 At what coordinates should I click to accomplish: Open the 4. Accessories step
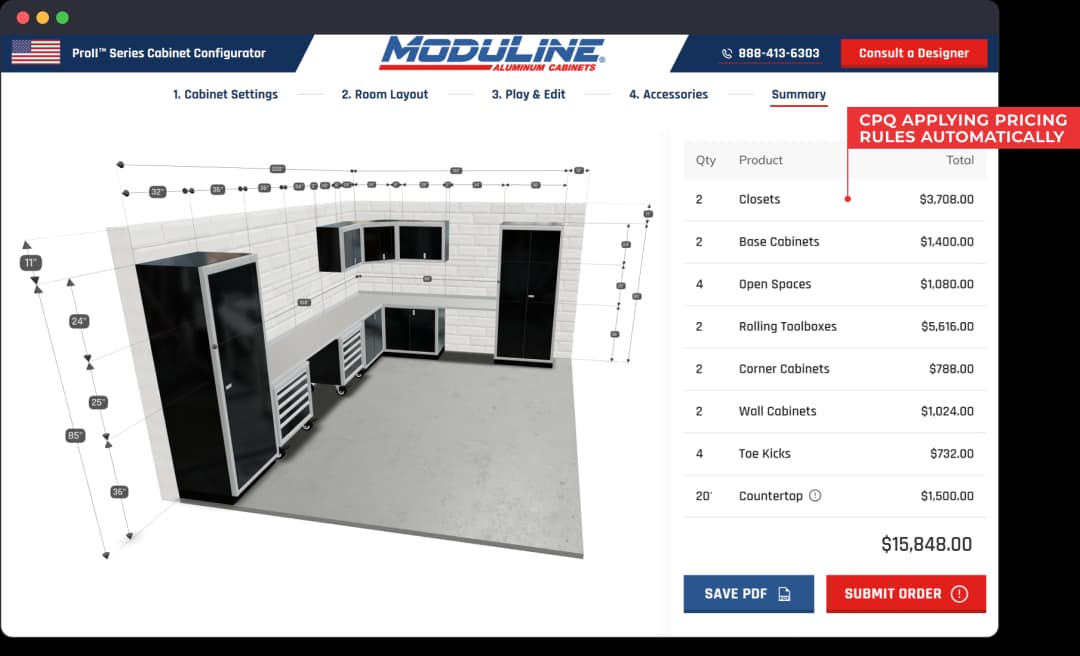[x=668, y=94]
